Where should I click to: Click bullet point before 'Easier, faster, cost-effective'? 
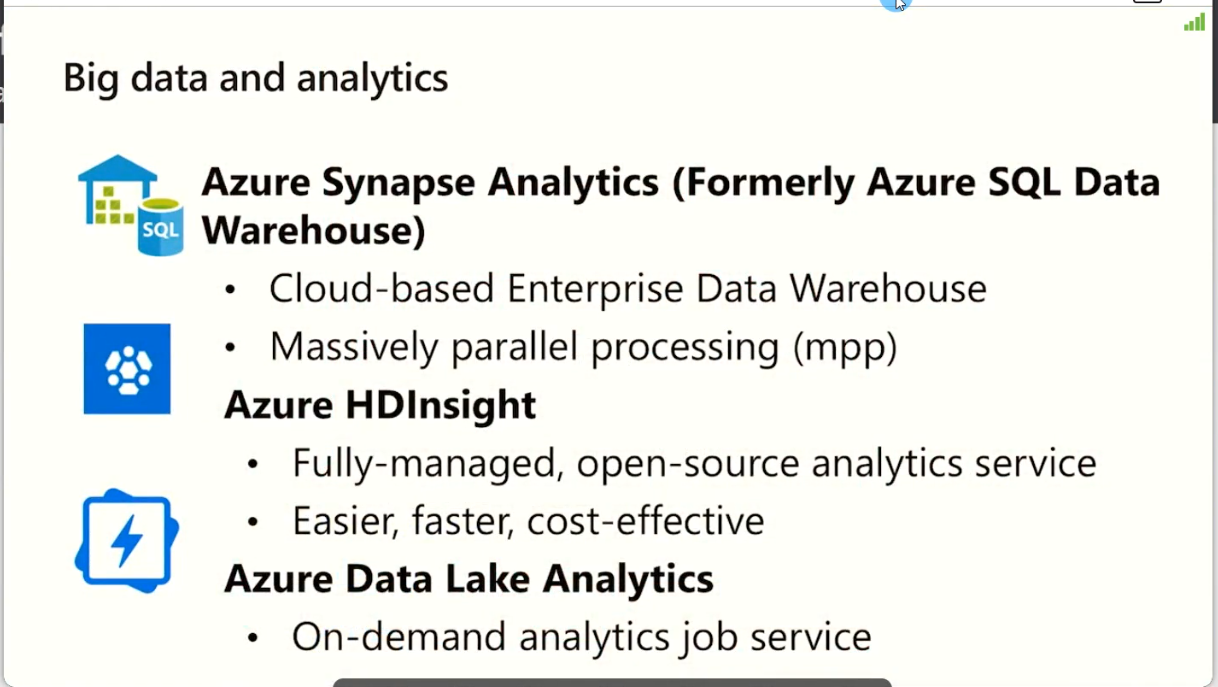[x=253, y=523]
